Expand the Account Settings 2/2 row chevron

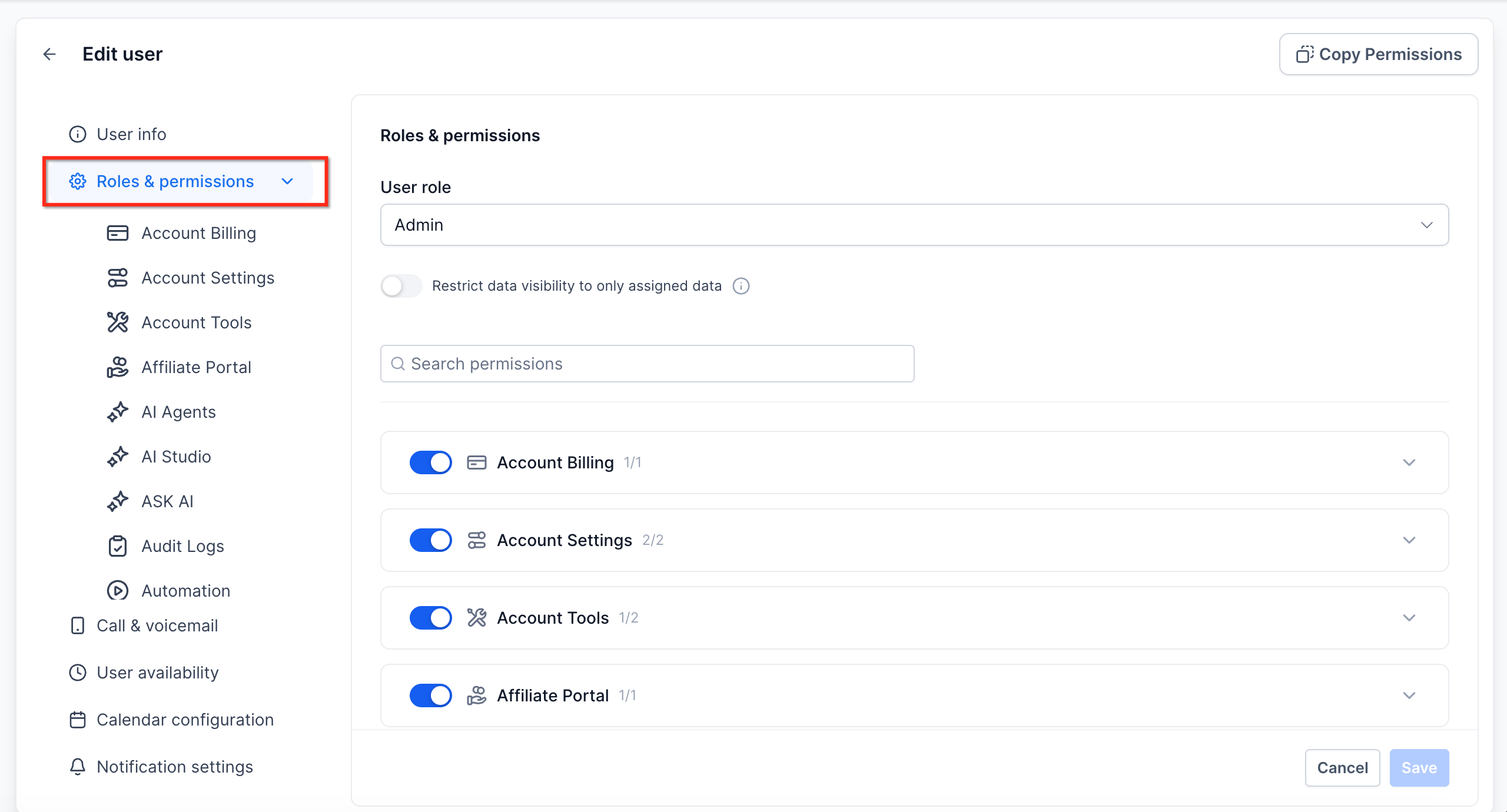coord(1409,540)
